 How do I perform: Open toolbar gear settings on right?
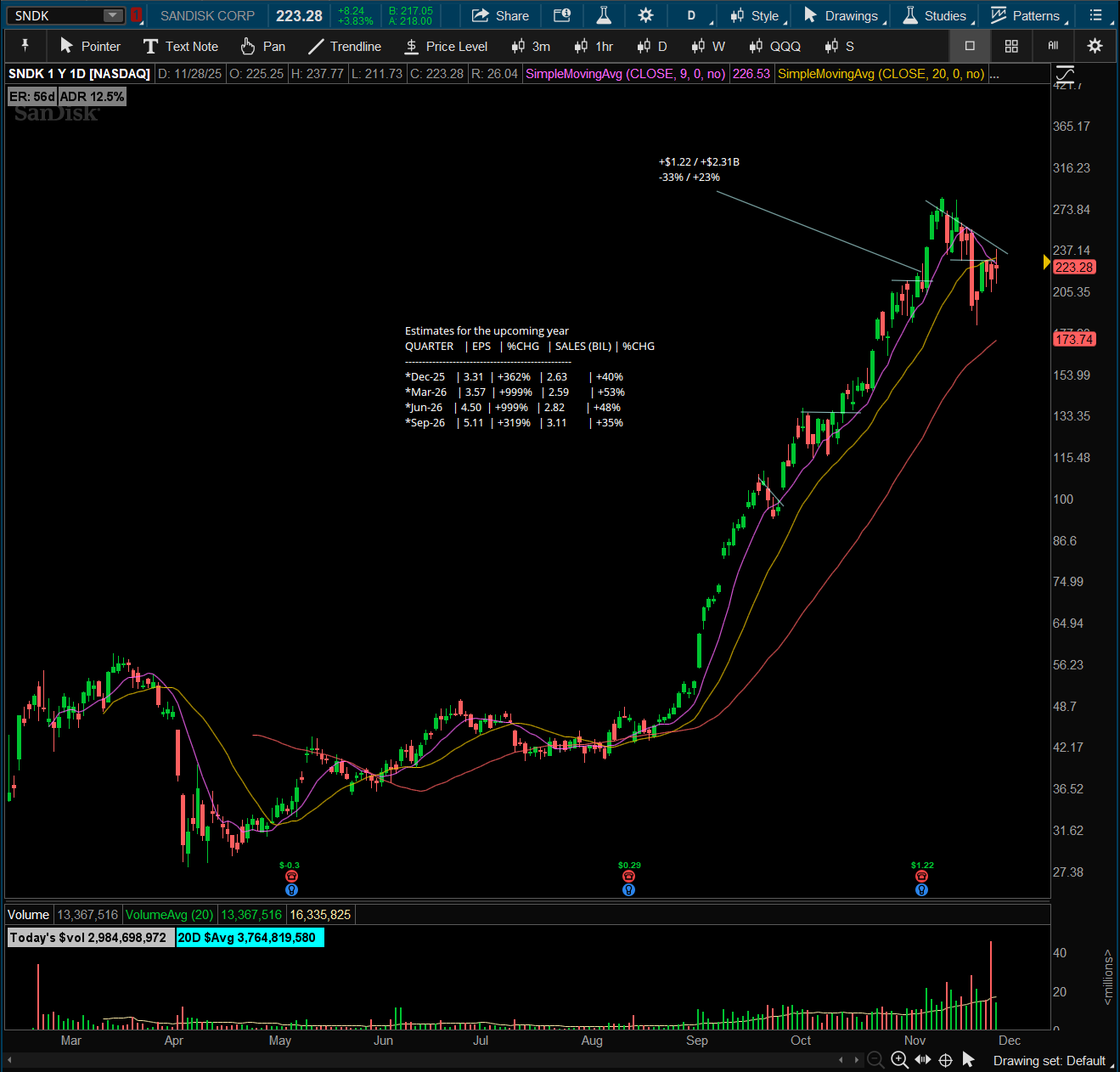[1095, 46]
